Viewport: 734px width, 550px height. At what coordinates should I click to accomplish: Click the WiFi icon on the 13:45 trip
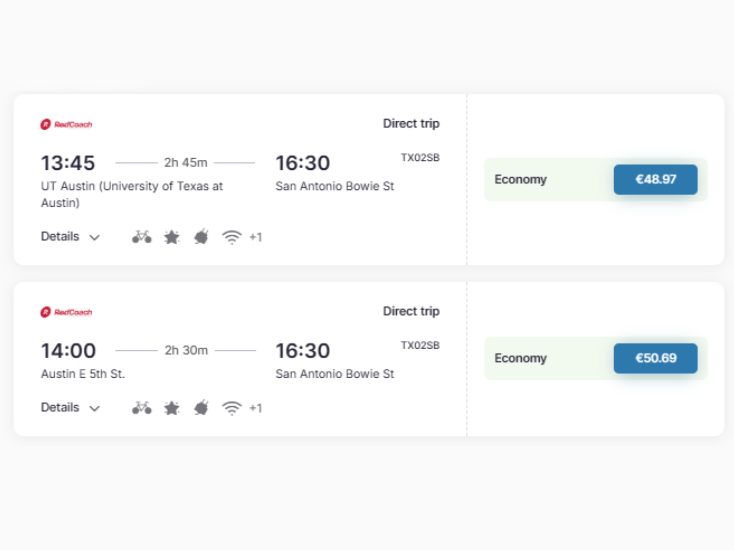(x=232, y=237)
